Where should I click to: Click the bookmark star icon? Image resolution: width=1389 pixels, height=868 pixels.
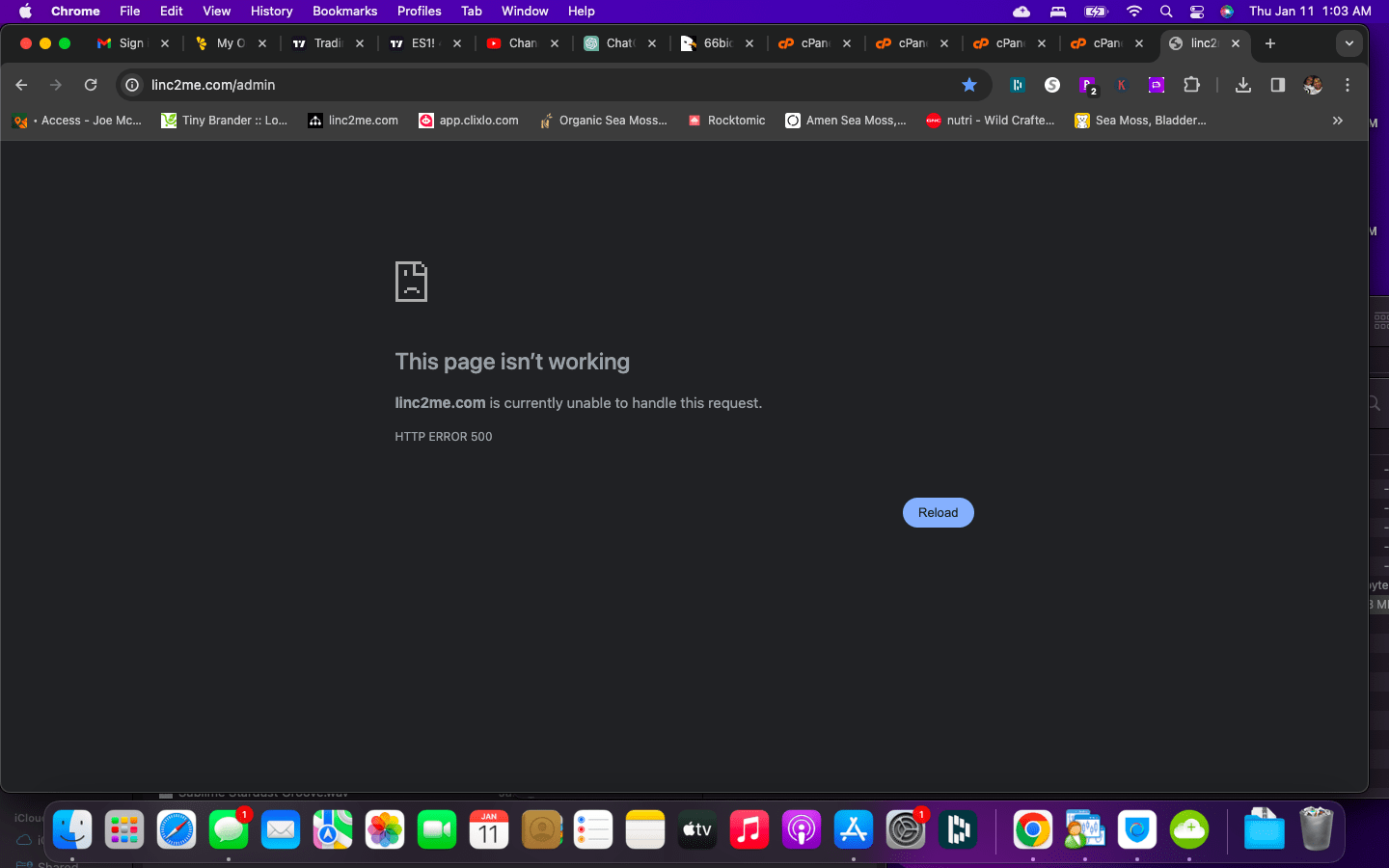(x=969, y=85)
